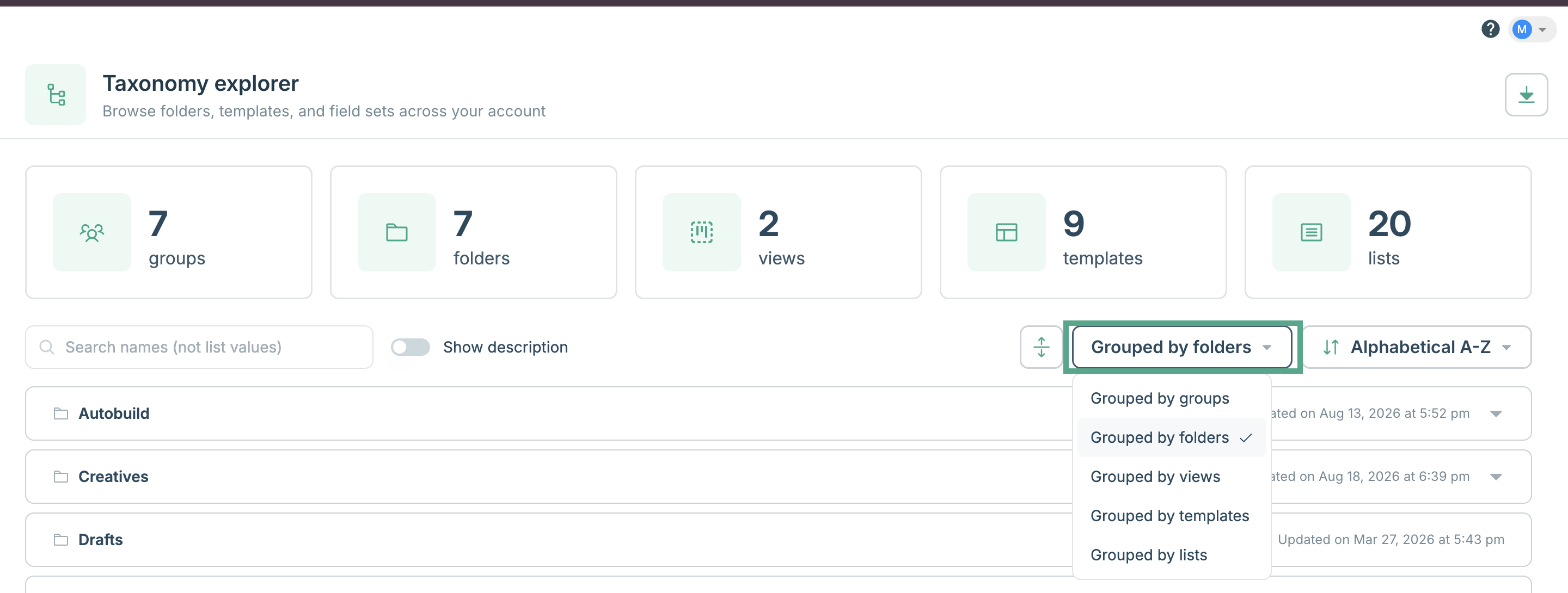Open the Autobuild folder name
1568x593 pixels.
coord(114,413)
